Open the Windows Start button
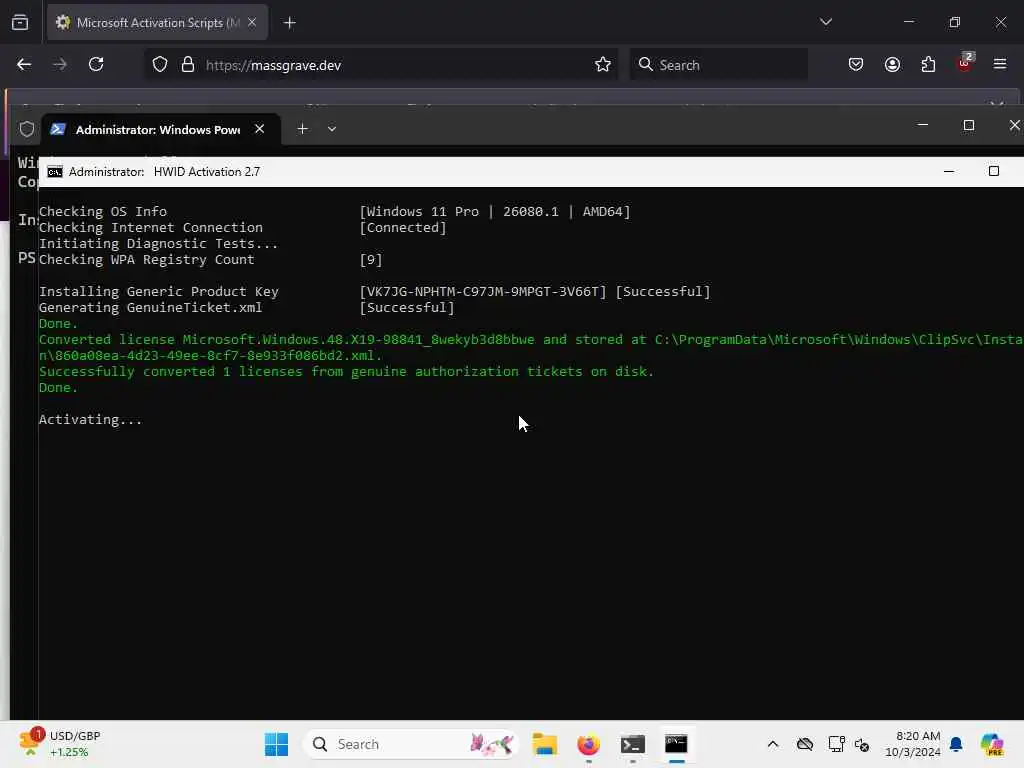The height and width of the screenshot is (768, 1024). (x=276, y=744)
